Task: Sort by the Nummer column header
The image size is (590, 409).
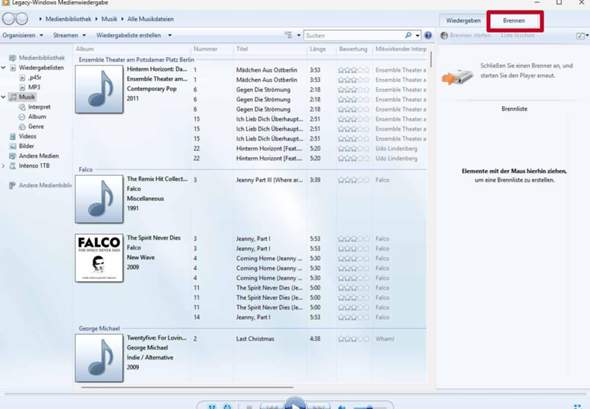Action: pos(205,49)
